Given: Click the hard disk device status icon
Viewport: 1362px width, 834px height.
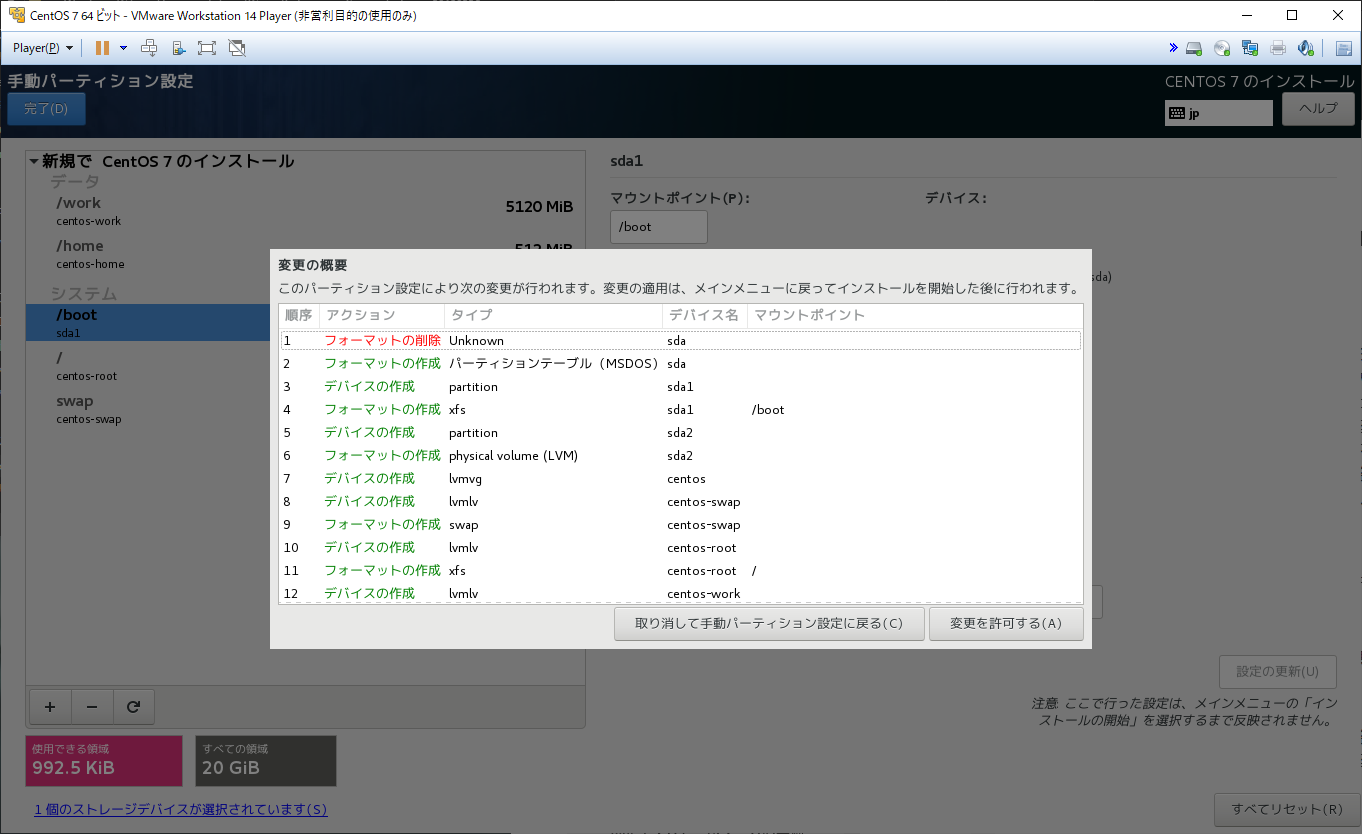Looking at the screenshot, I should [x=1194, y=48].
